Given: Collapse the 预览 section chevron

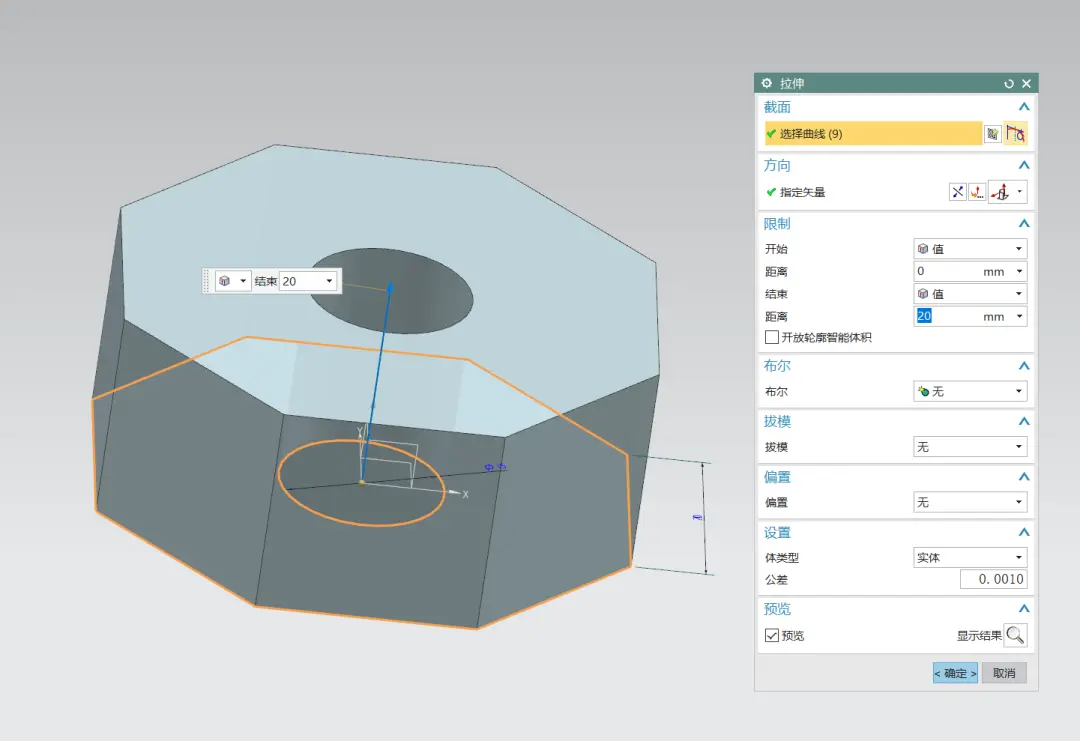Looking at the screenshot, I should [1024, 609].
